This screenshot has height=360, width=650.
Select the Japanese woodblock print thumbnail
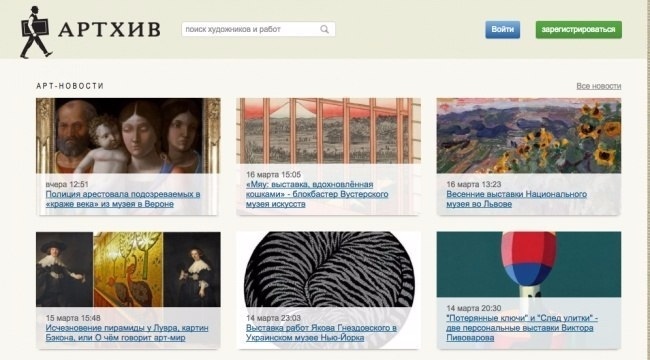[329, 131]
